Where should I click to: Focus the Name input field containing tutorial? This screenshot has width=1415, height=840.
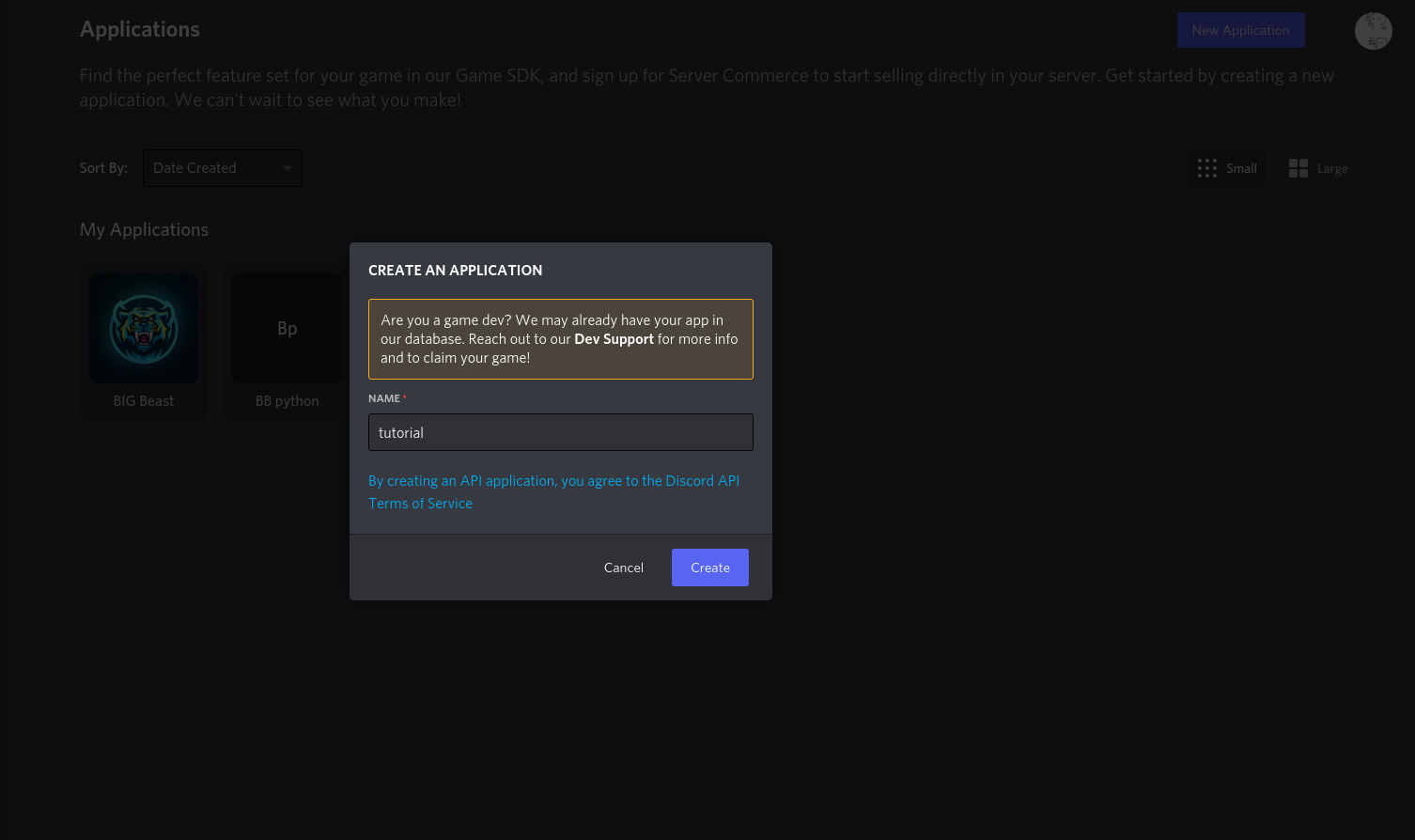coord(561,432)
